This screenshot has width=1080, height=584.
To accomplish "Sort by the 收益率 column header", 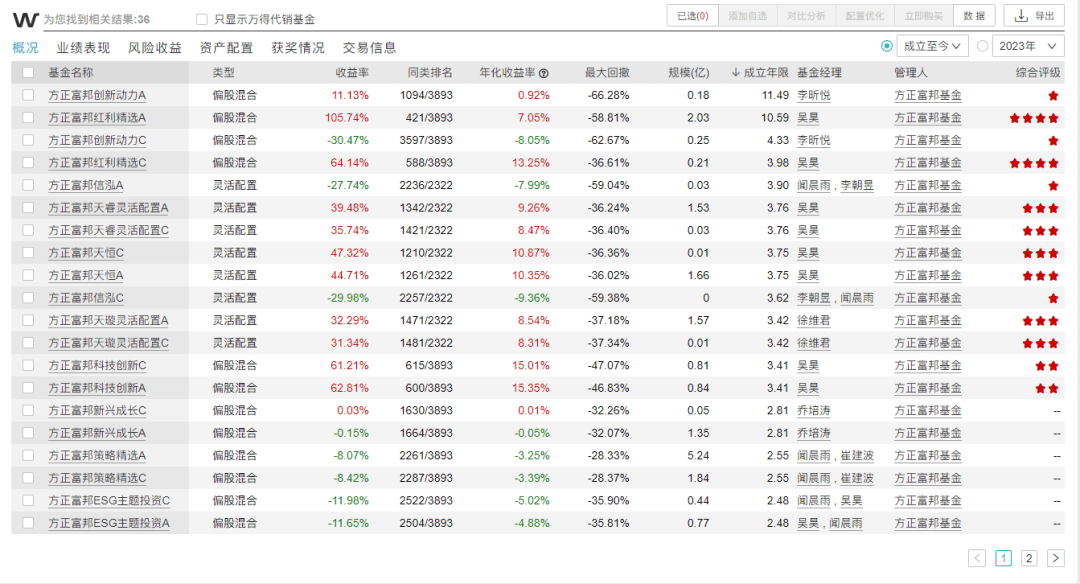I will click(x=352, y=72).
